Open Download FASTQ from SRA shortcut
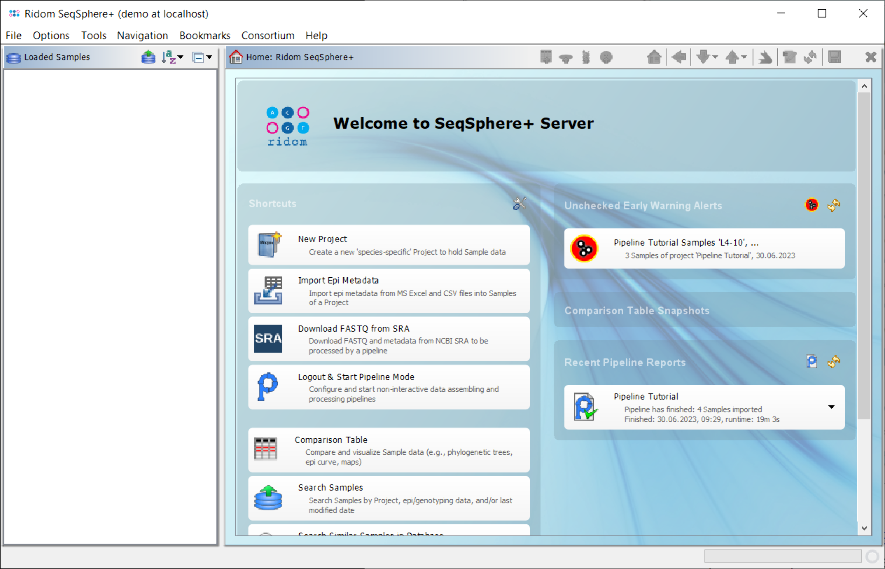Viewport: 885px width, 569px height. (389, 339)
